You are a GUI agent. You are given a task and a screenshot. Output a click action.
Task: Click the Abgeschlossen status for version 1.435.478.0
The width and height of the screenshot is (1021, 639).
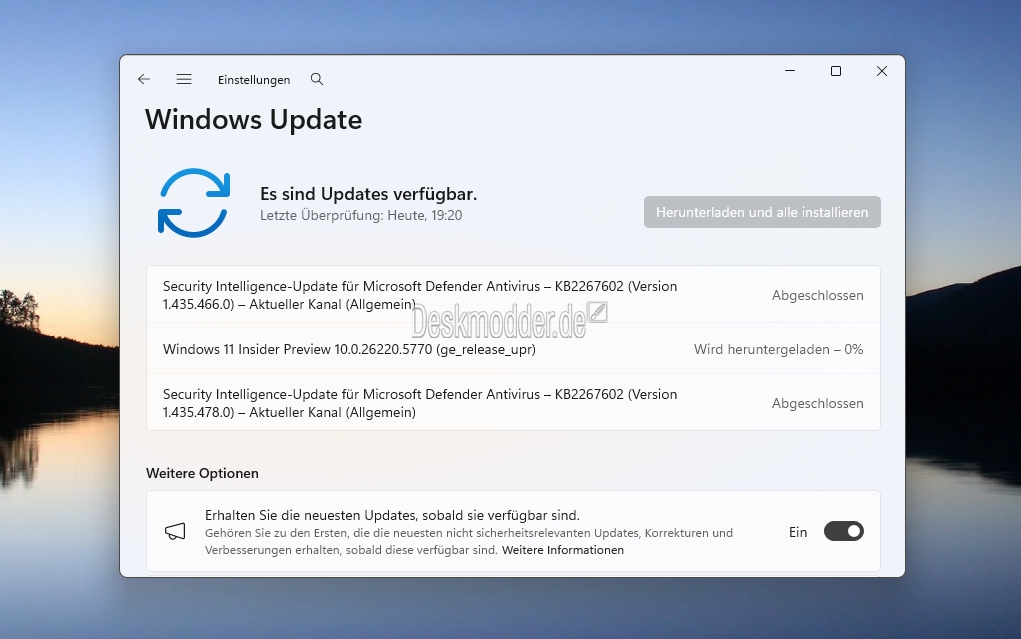(818, 403)
